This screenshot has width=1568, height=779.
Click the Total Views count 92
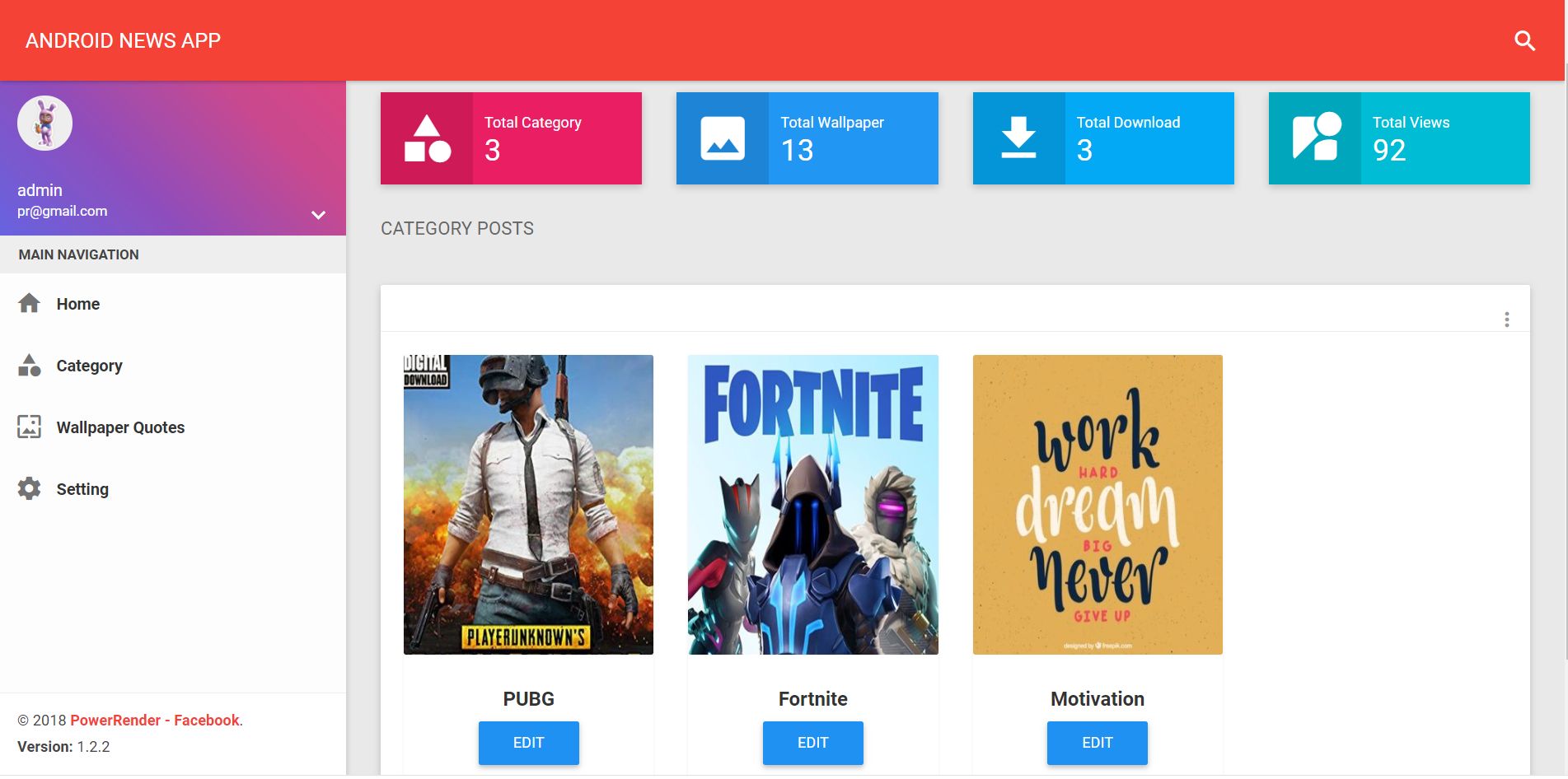coord(1389,151)
